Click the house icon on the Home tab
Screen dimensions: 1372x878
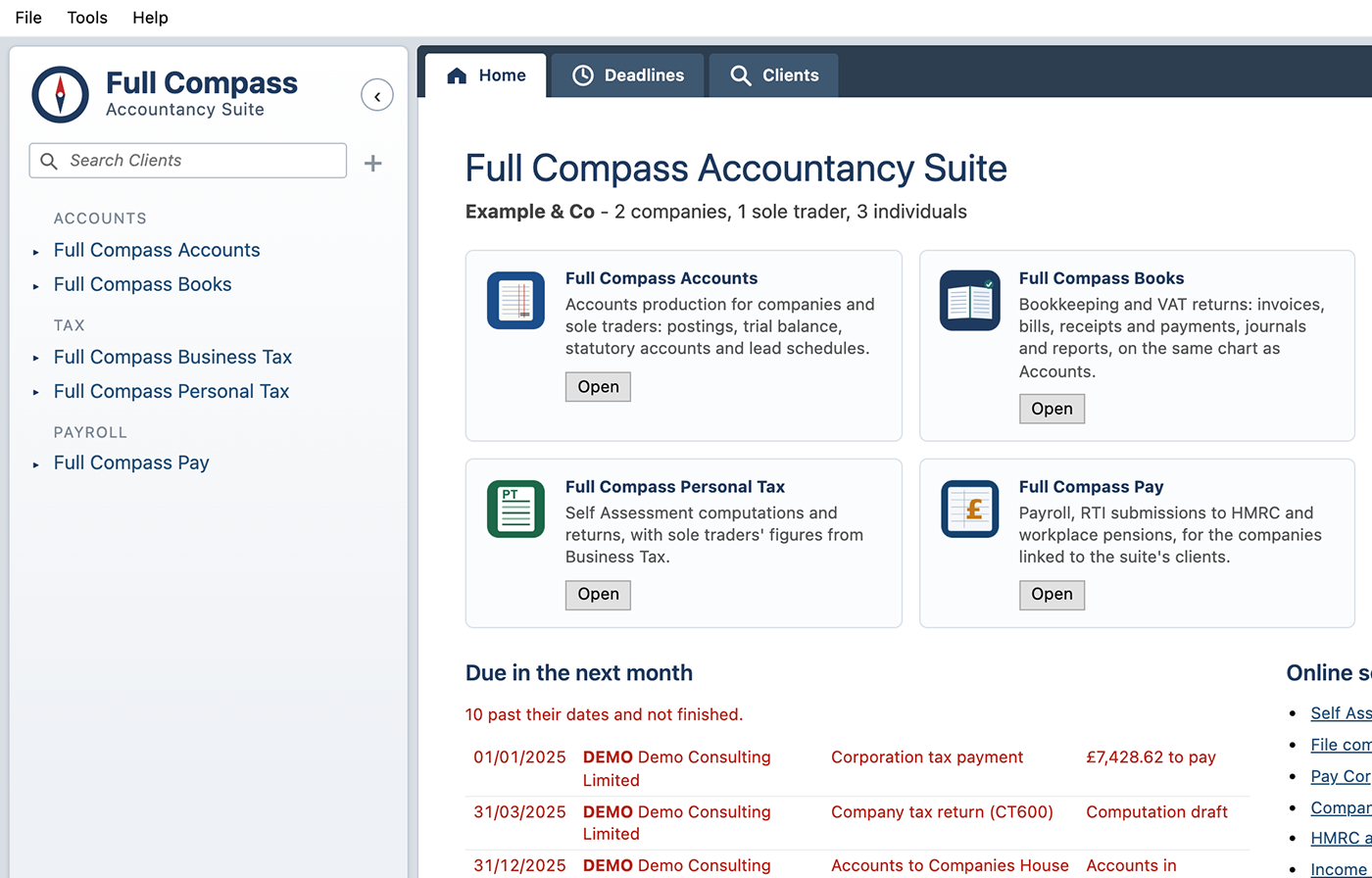click(457, 75)
